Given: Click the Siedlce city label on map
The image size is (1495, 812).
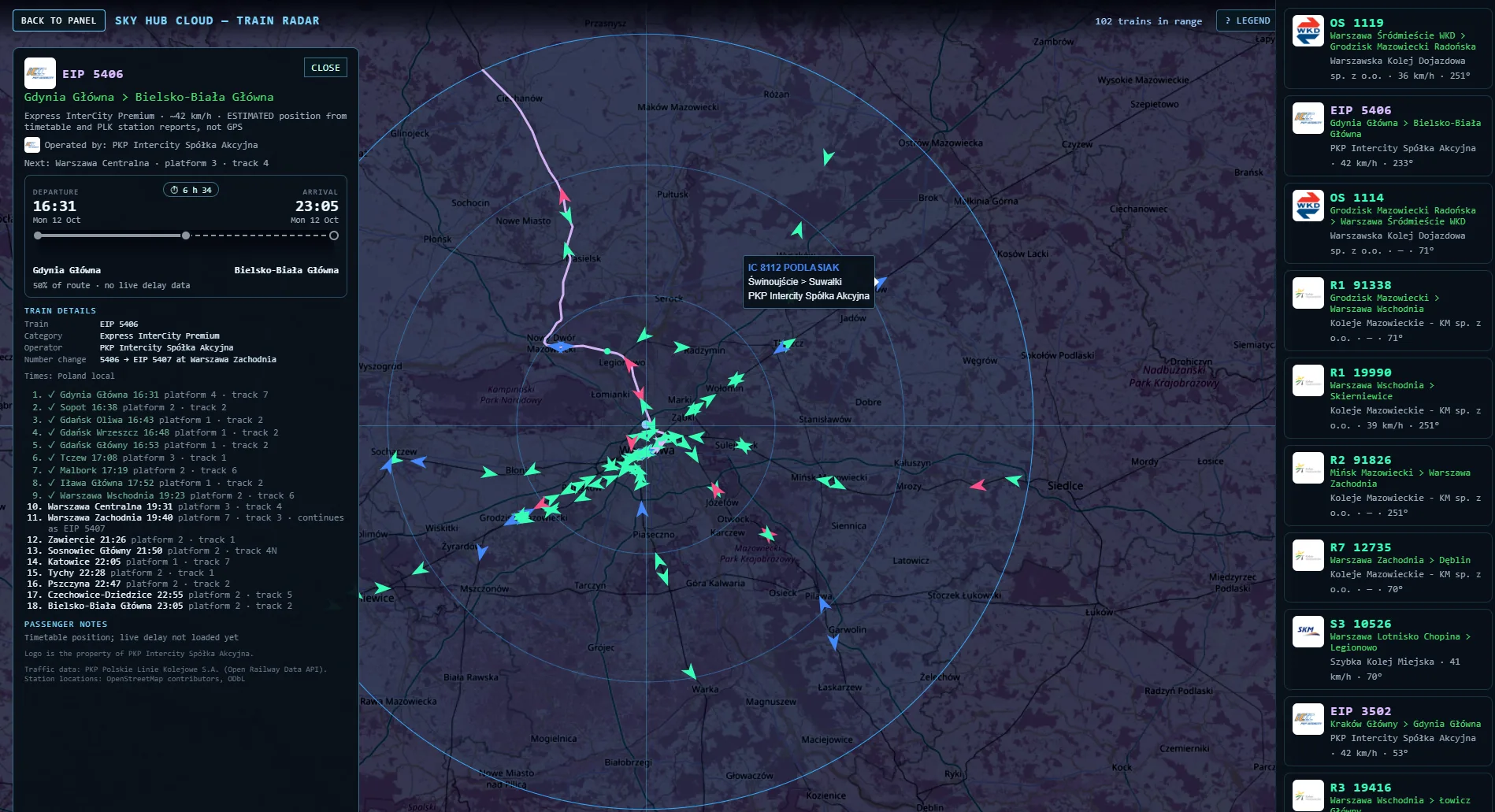Looking at the screenshot, I should coord(1065,486).
